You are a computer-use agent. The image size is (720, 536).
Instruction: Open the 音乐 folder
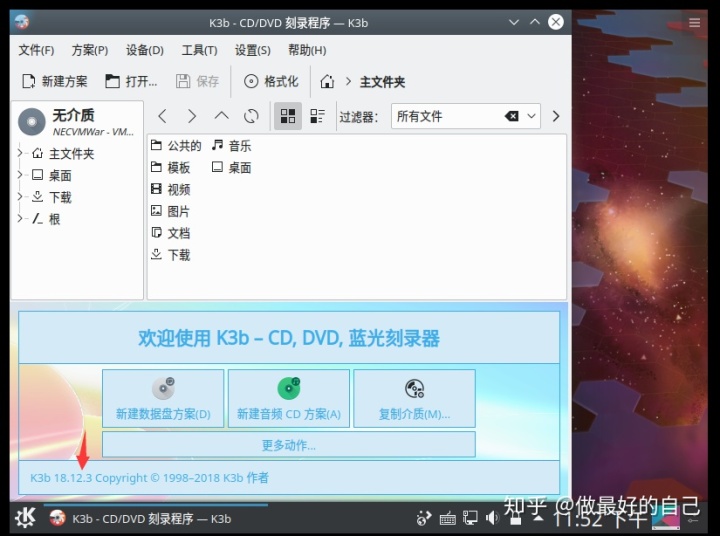[x=231, y=146]
